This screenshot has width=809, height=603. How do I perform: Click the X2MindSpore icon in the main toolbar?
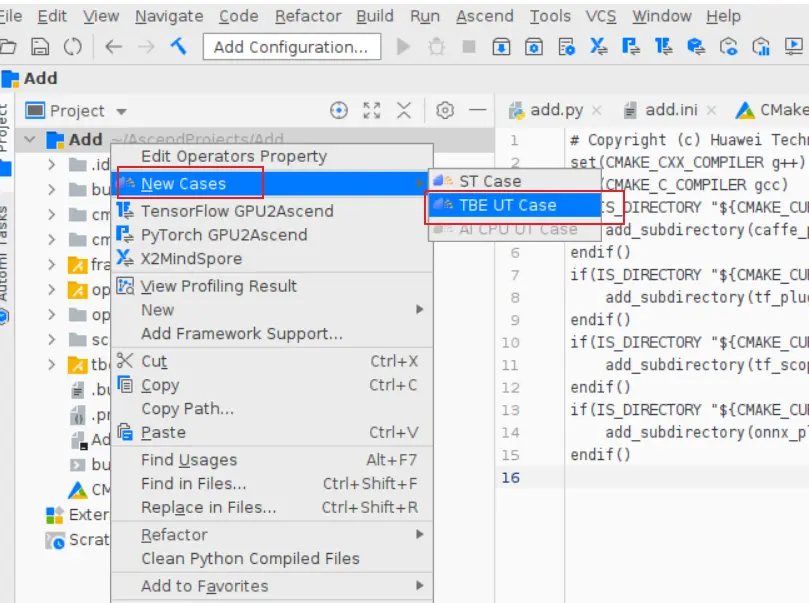click(x=598, y=46)
